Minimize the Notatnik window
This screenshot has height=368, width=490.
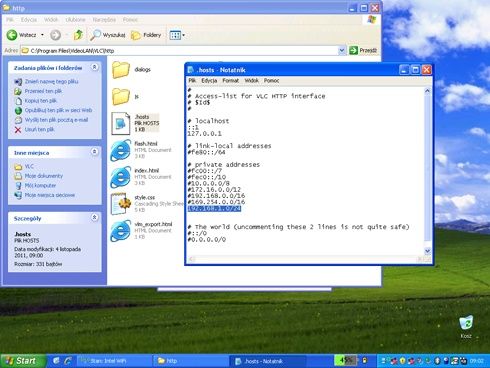click(404, 70)
